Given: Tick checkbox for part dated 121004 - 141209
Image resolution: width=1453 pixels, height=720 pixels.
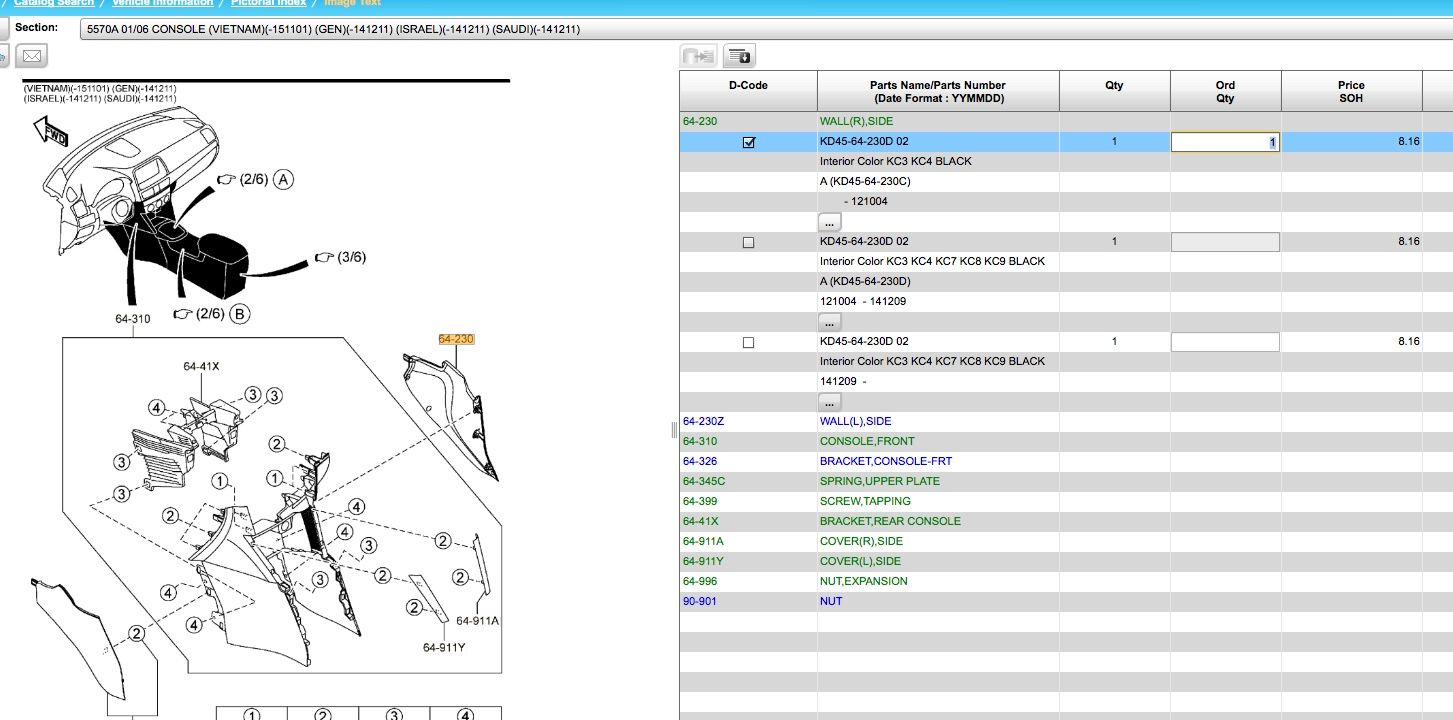Looking at the screenshot, I should pyautogui.click(x=749, y=243).
